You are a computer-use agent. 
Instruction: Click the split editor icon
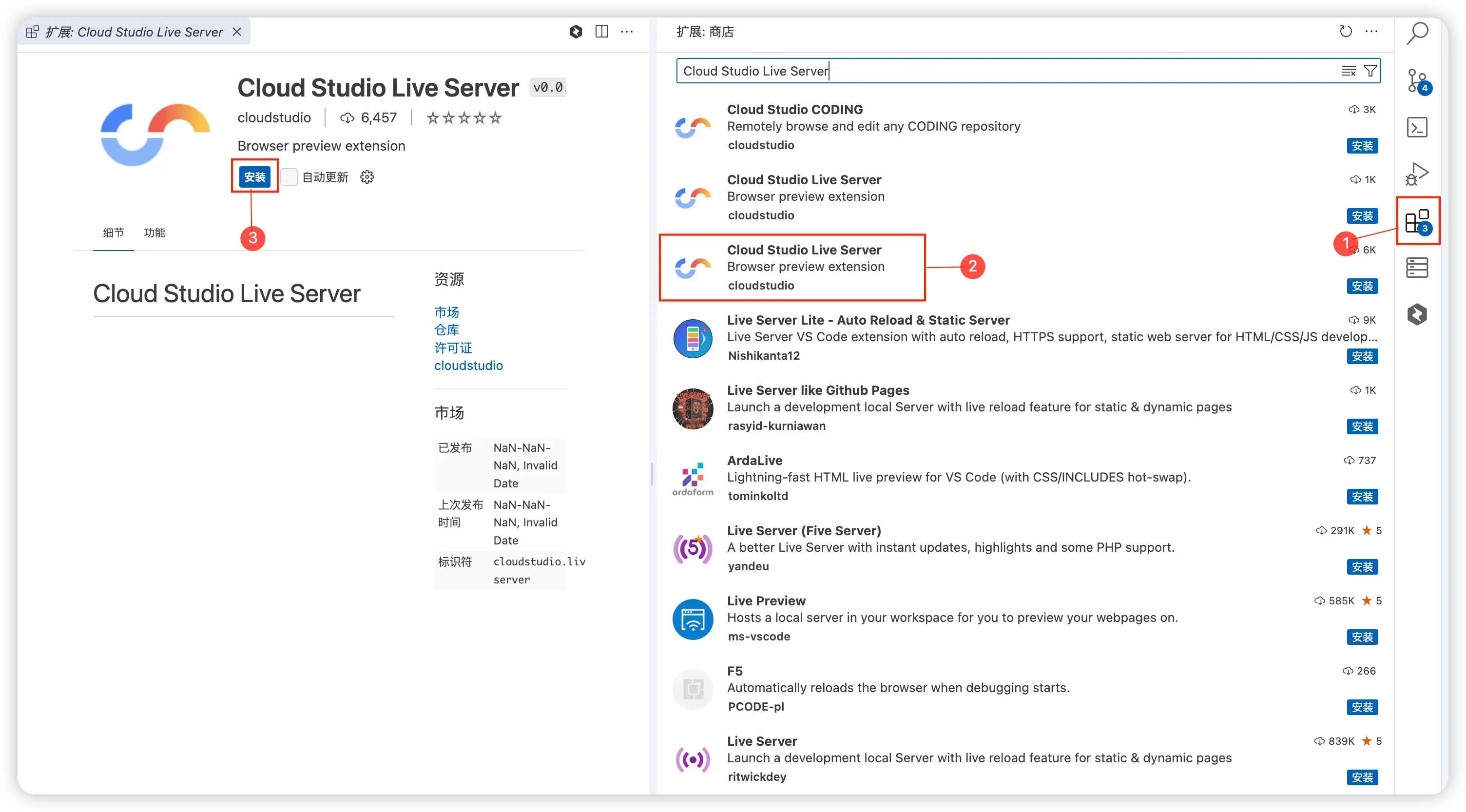[x=601, y=32]
